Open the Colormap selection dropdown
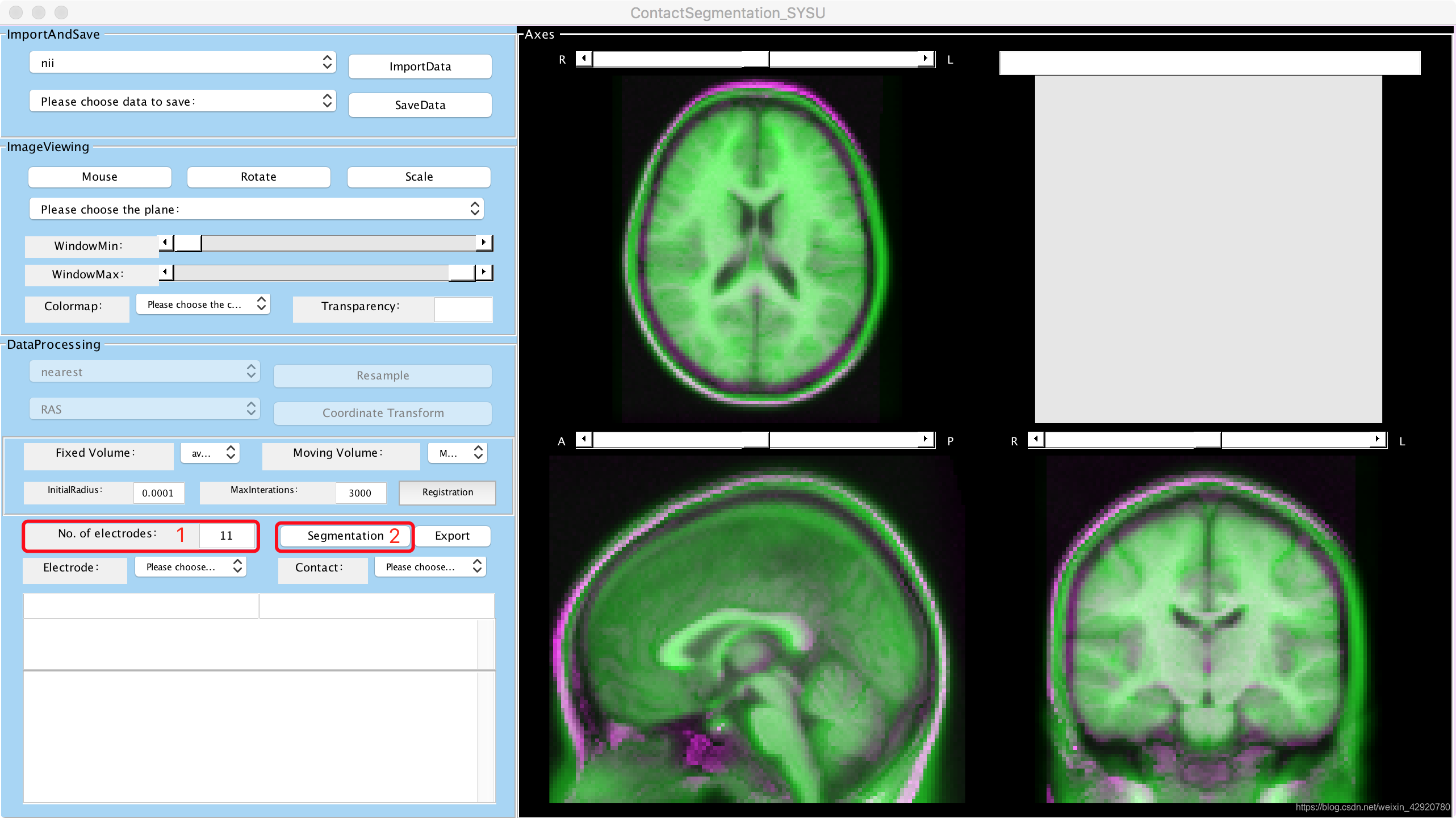This screenshot has width=1456, height=818. coord(203,304)
